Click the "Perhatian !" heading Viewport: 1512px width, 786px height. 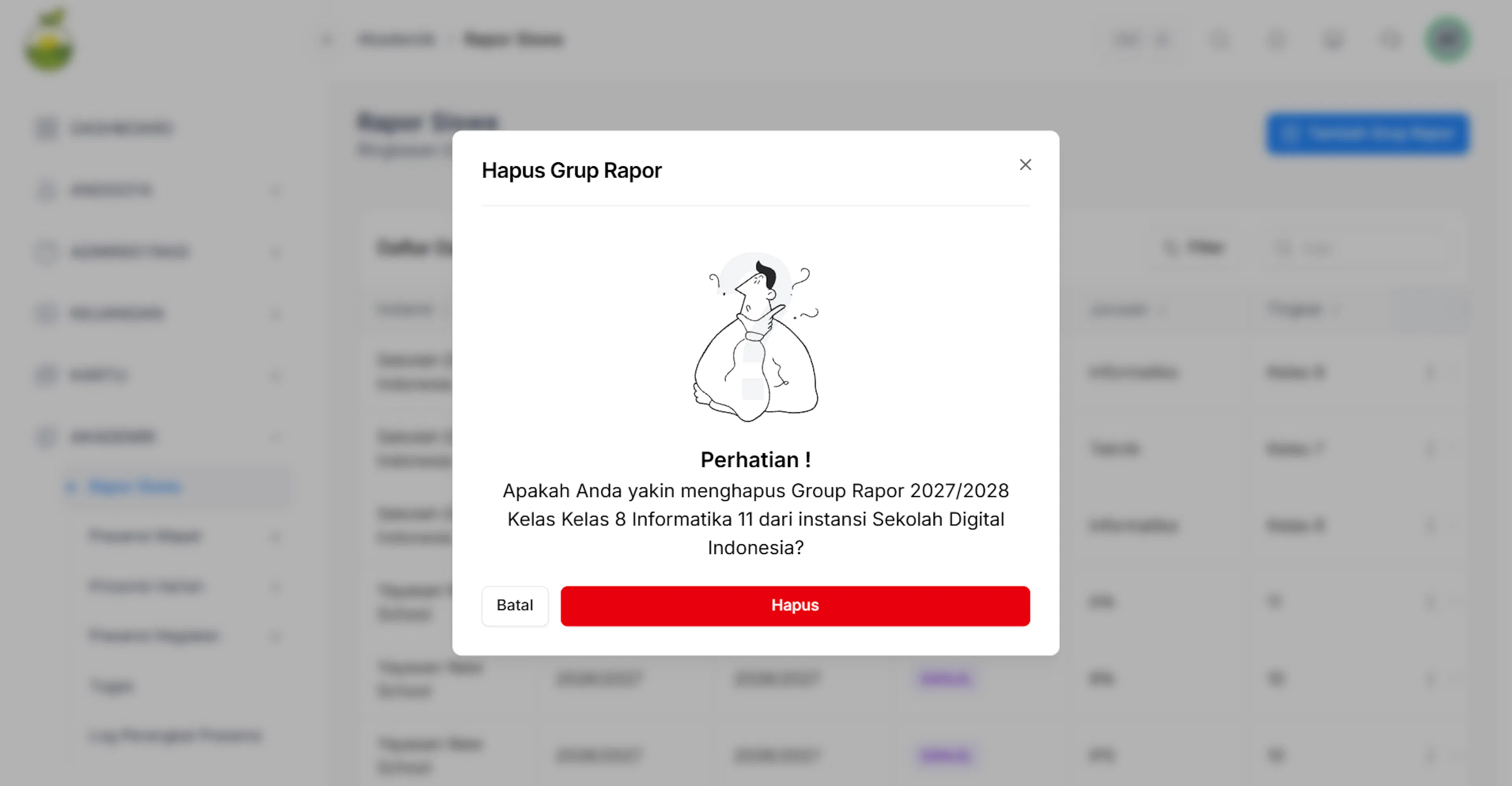756,460
